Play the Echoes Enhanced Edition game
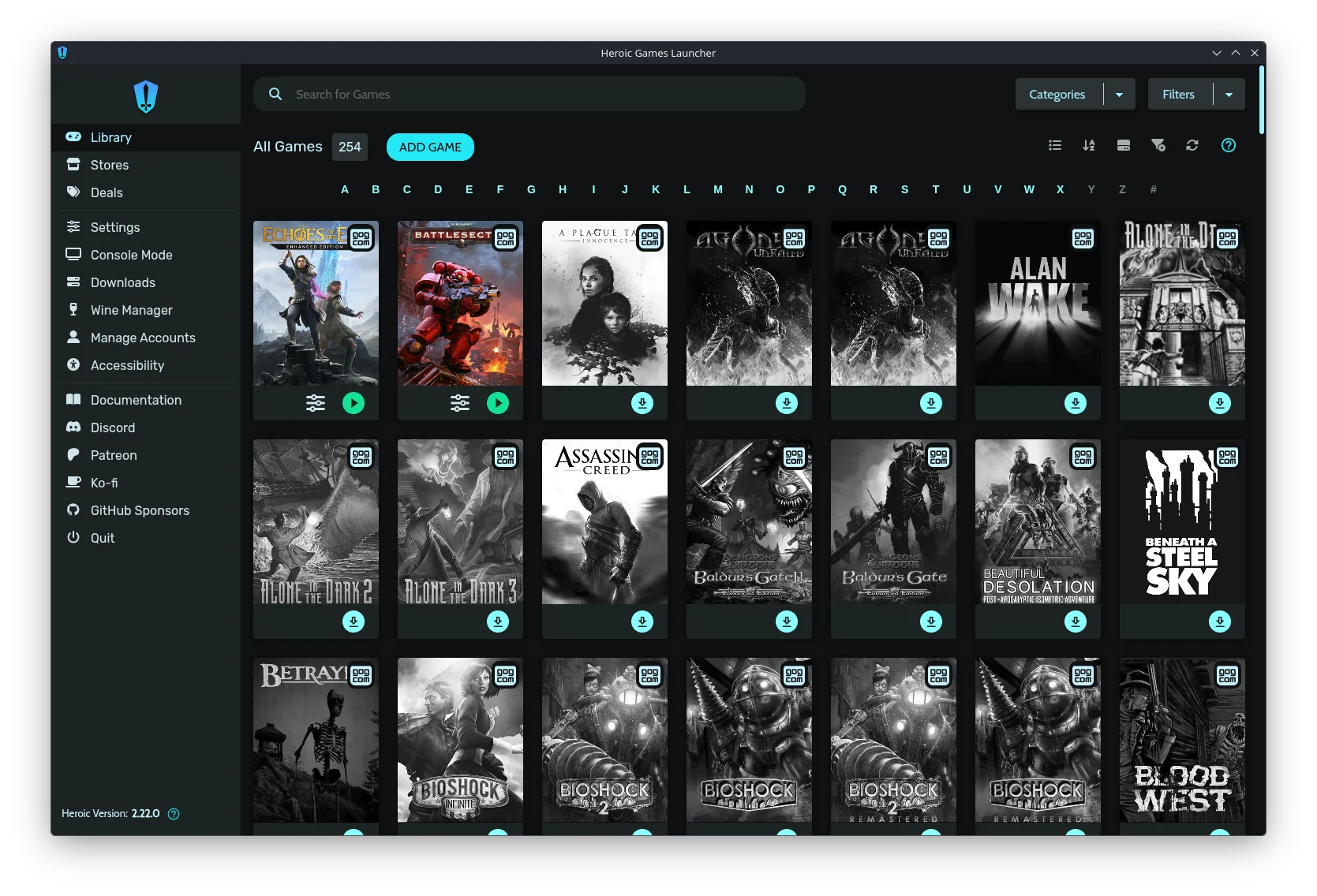This screenshot has height=896, width=1317. 354,403
